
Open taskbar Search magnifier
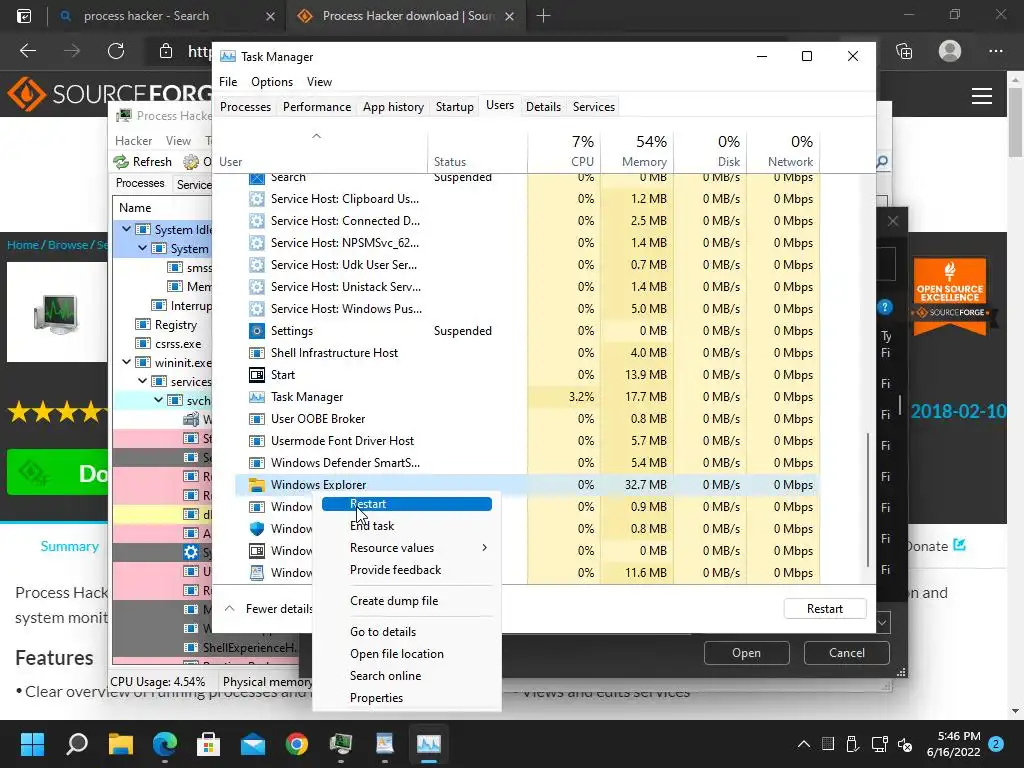[x=76, y=744]
